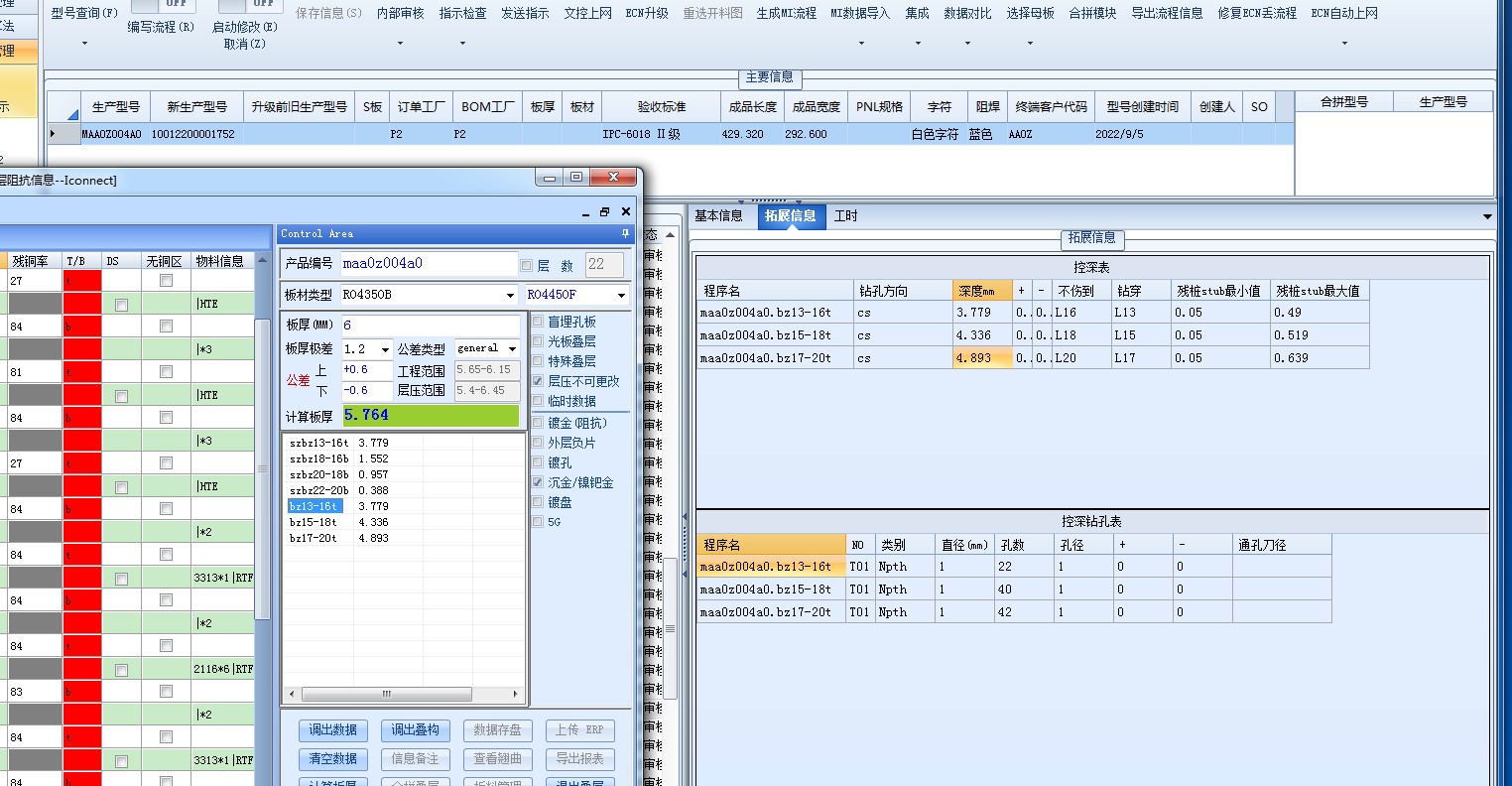Select bz15-18t row in list
This screenshot has height=786, width=1512.
click(314, 522)
